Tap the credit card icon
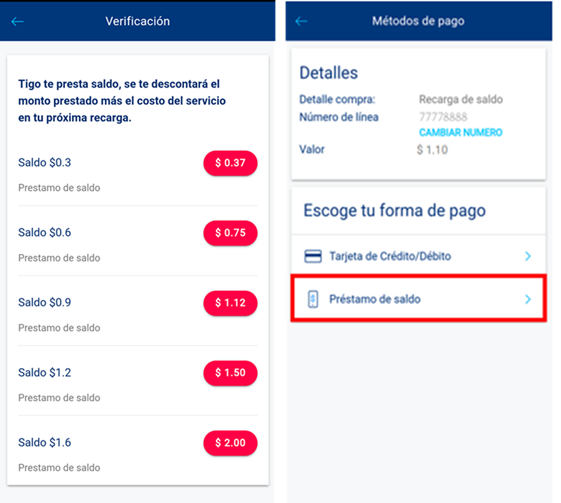 click(313, 256)
